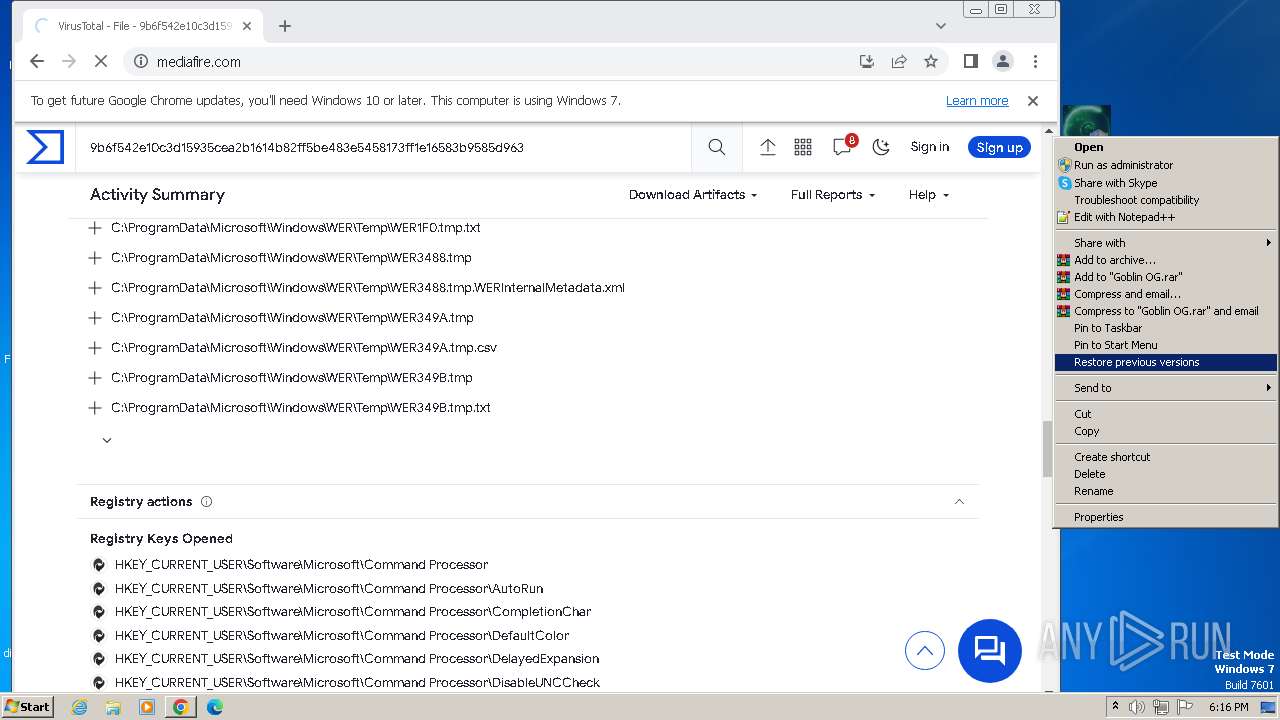The image size is (1280, 720).
Task: Close the VirusTotal tab
Action: click(247, 26)
